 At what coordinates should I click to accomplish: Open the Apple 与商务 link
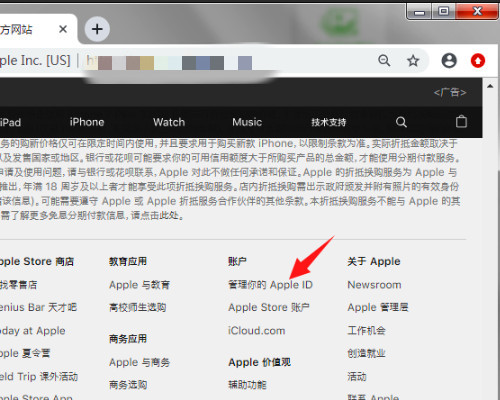(139, 362)
